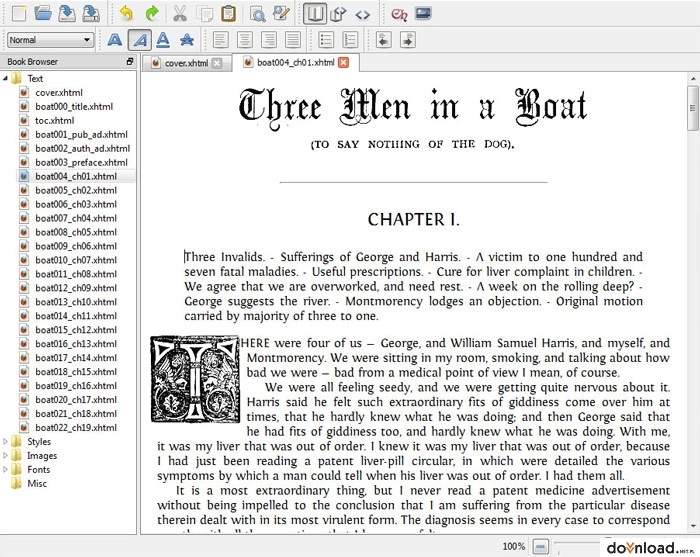Switch to Split View mode

(x=338, y=13)
